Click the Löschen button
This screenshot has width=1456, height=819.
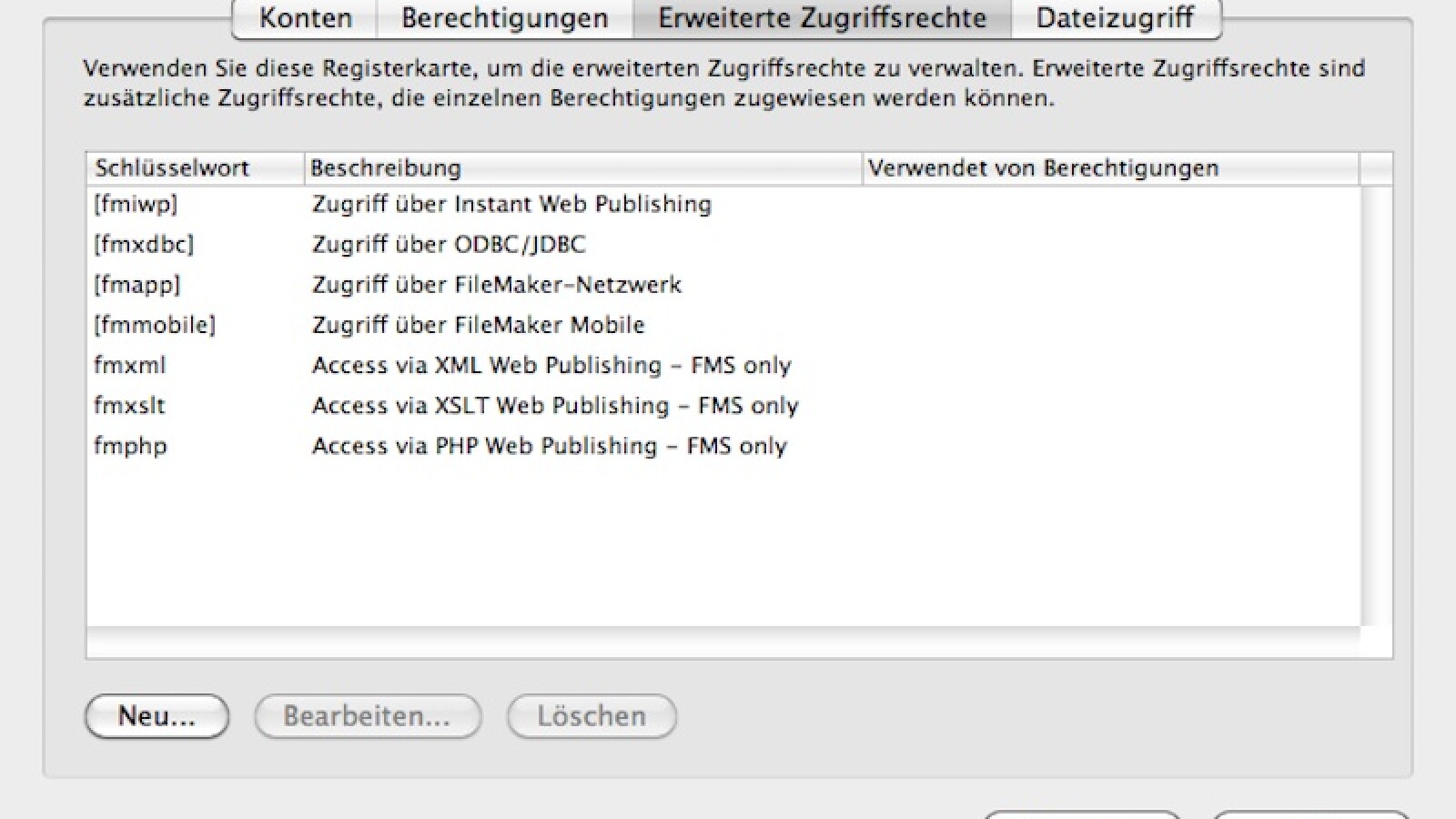591,716
